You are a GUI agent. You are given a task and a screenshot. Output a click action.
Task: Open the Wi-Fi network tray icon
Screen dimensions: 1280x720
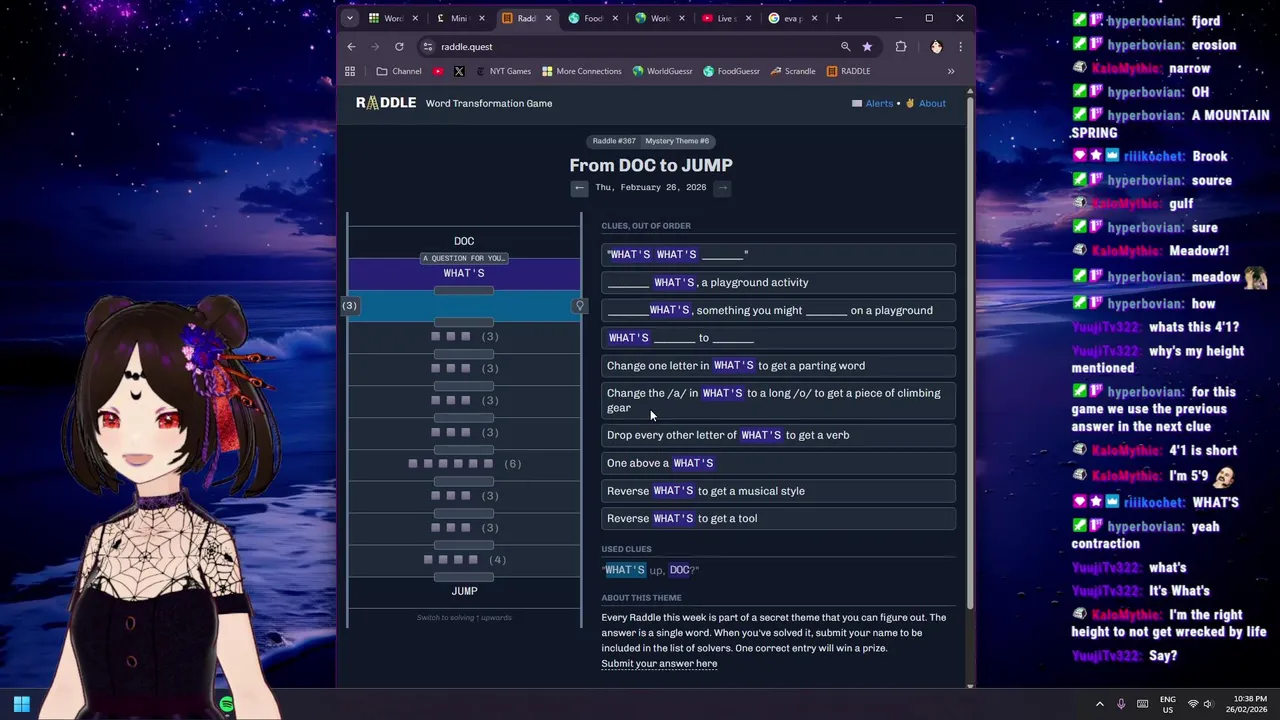[x=1192, y=704]
